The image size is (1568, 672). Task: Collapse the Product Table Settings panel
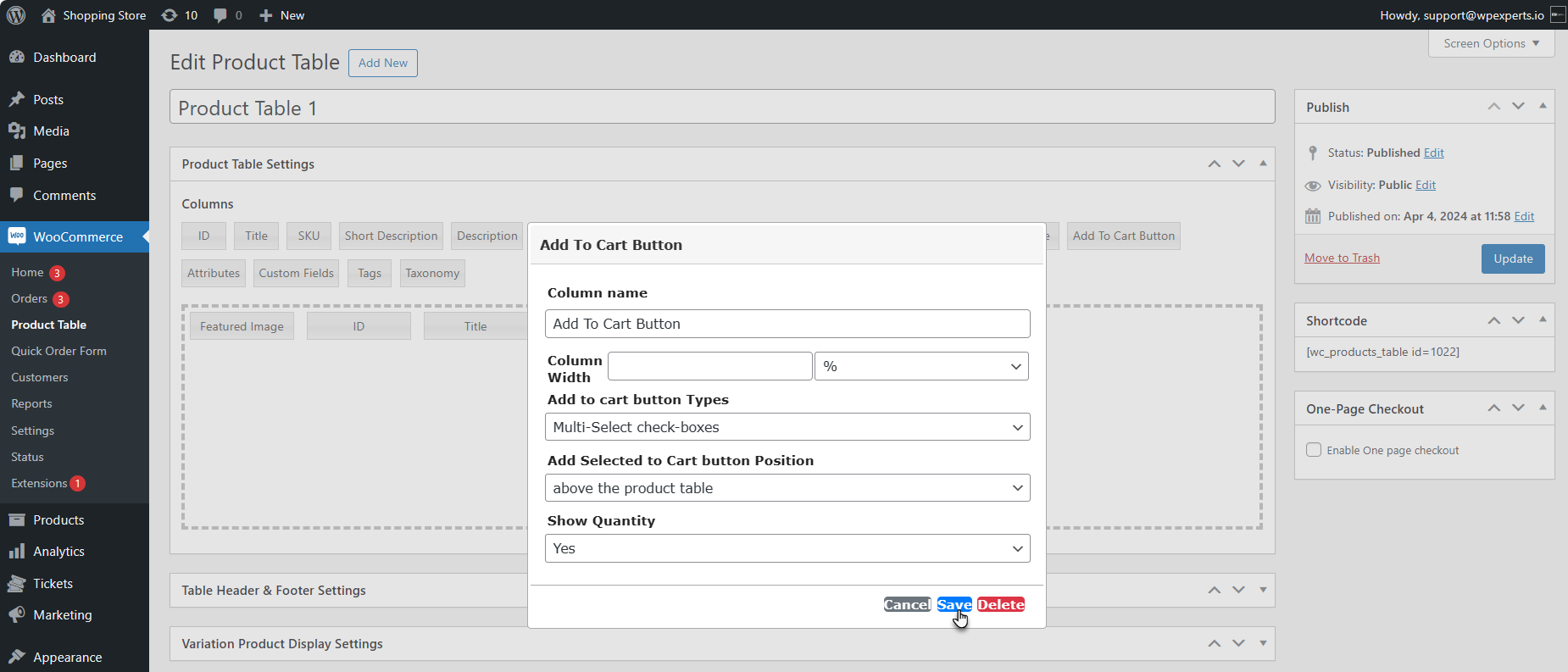(x=1263, y=164)
